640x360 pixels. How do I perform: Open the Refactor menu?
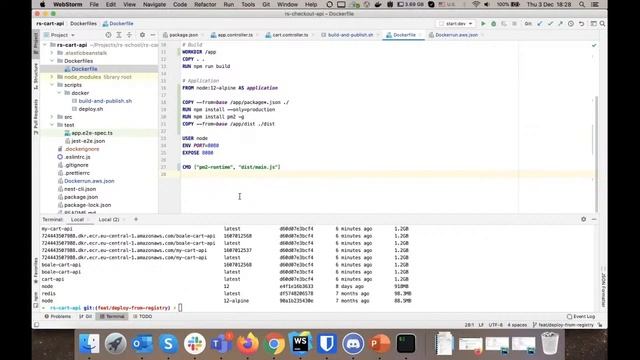pyautogui.click(x=205, y=4)
